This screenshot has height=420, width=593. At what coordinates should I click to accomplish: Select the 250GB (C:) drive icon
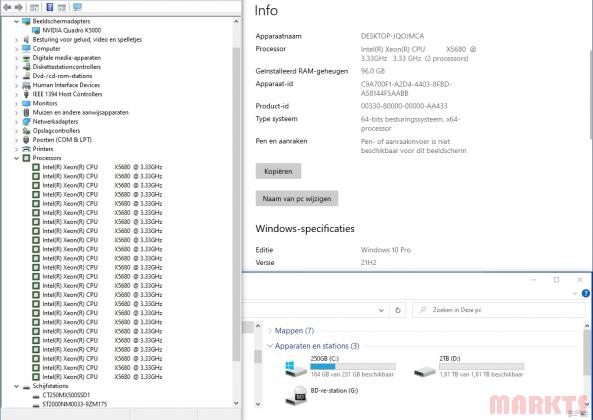tap(295, 368)
